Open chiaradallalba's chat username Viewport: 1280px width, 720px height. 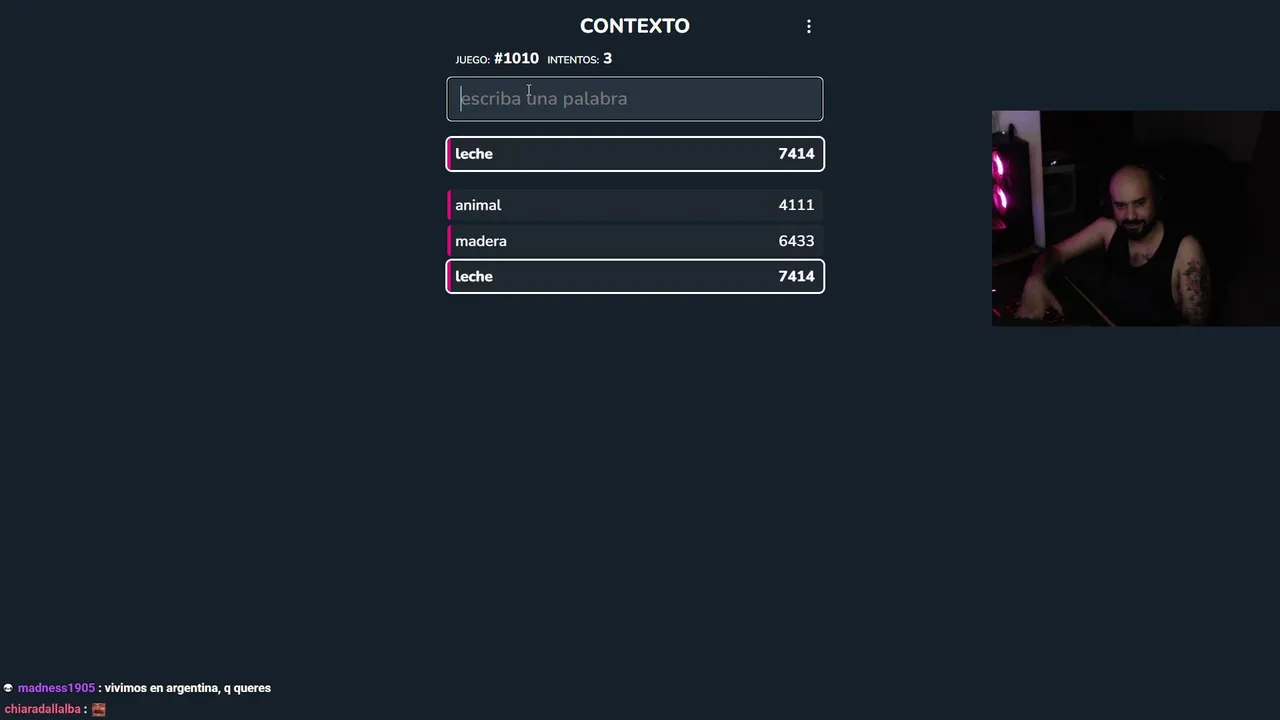(42, 709)
